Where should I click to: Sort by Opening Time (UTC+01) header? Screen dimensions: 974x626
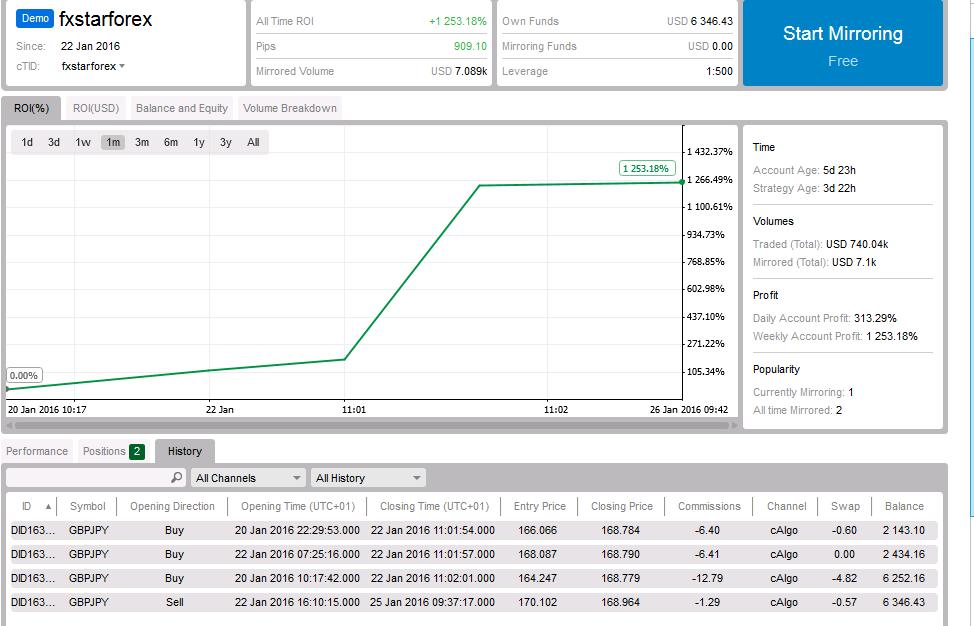(298, 506)
